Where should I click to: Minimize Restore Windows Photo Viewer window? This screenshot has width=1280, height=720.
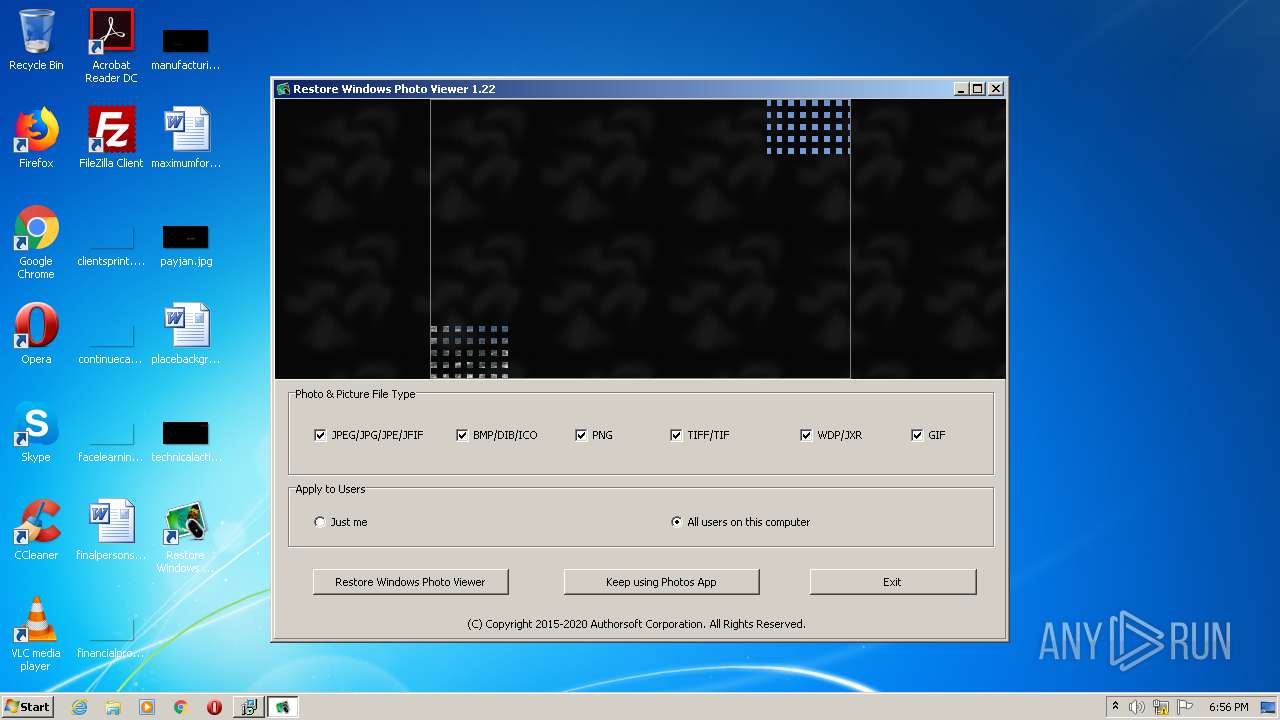coord(961,89)
